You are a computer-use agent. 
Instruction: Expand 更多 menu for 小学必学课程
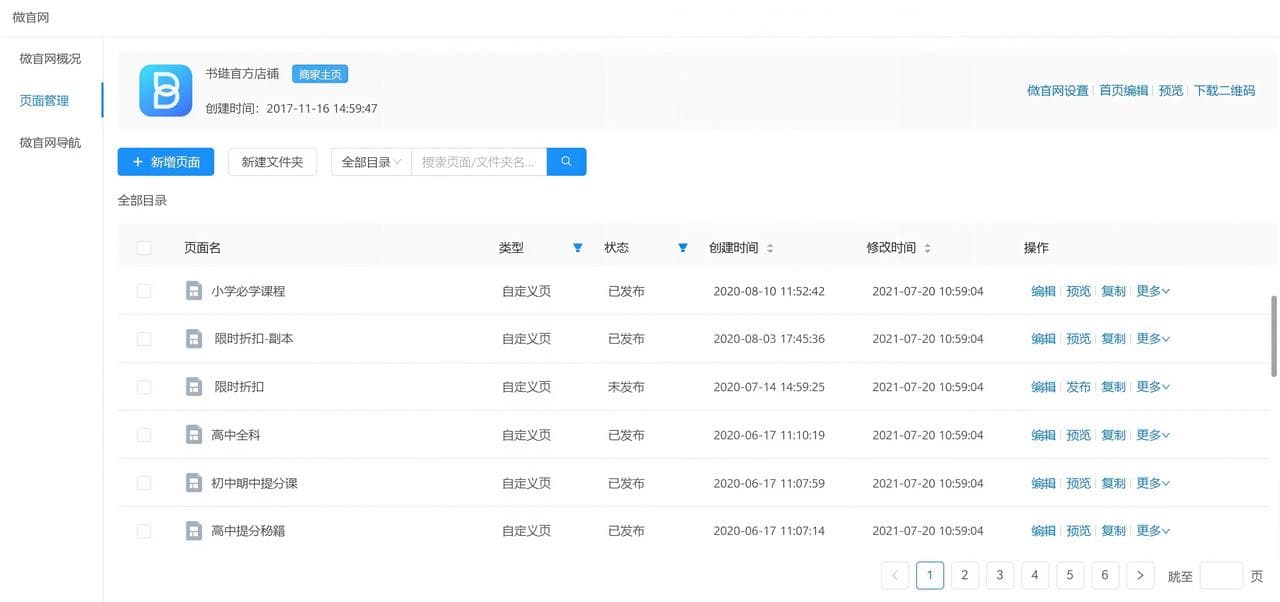click(x=1149, y=289)
